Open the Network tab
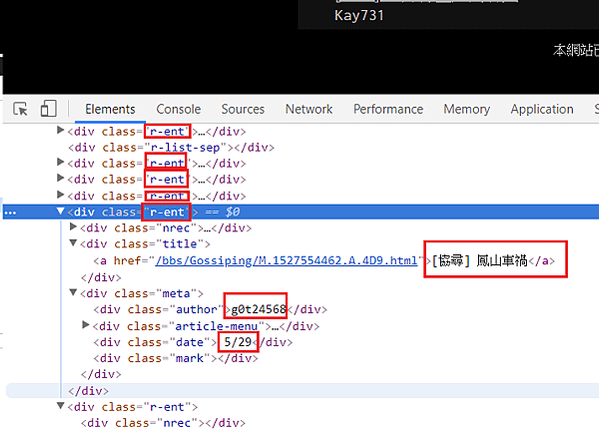 309,109
